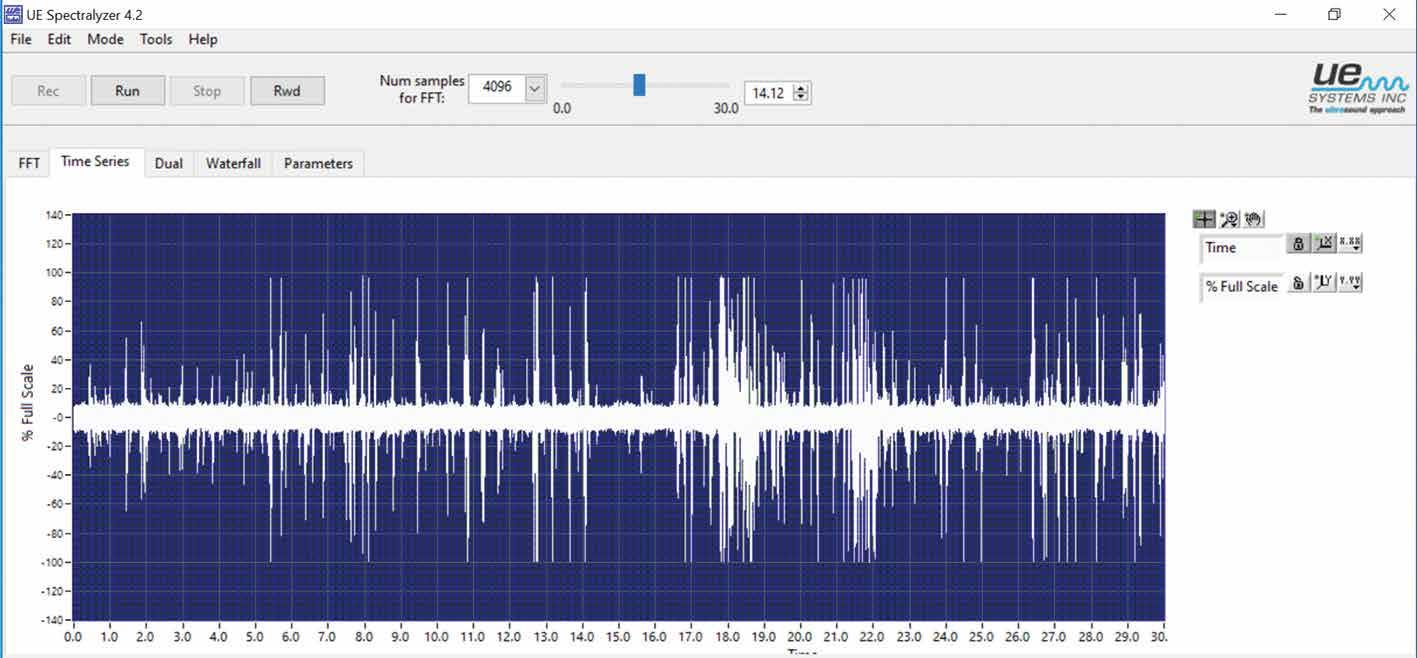Click the 30.0 slider maximum label
The image size is (1417, 658).
(x=726, y=108)
